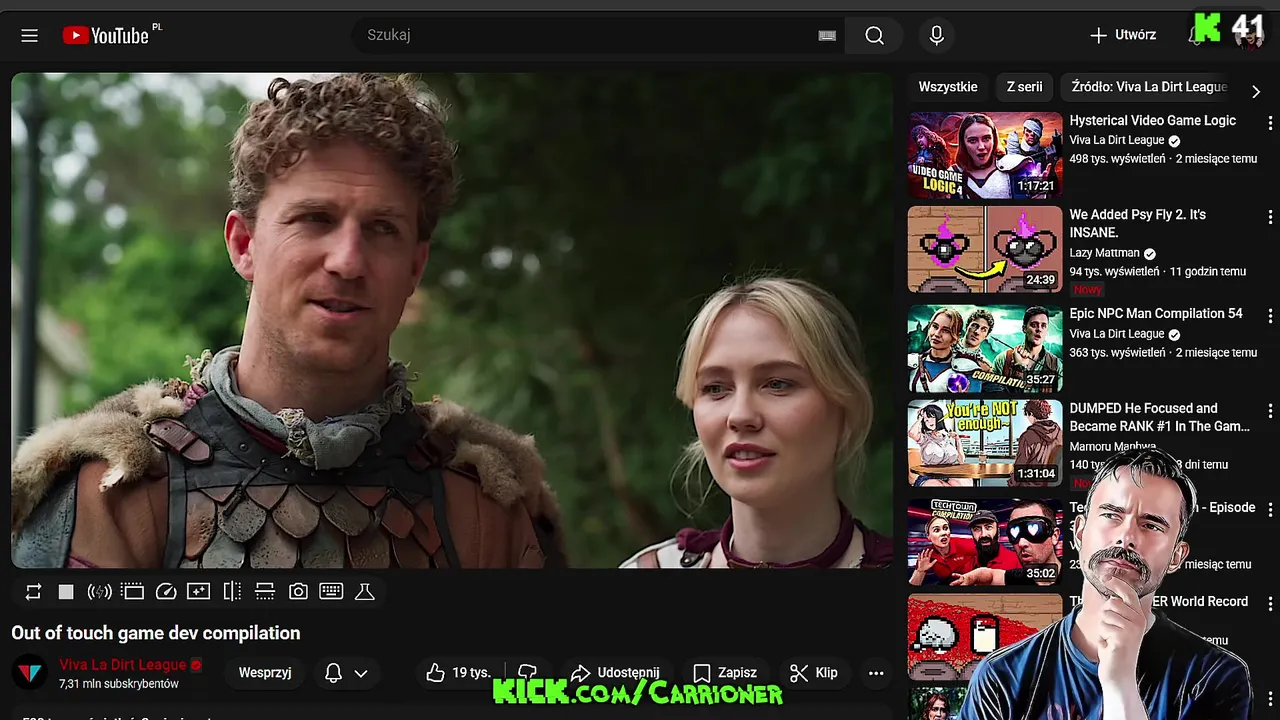Take a screenshot with camera icon

pos(298,592)
